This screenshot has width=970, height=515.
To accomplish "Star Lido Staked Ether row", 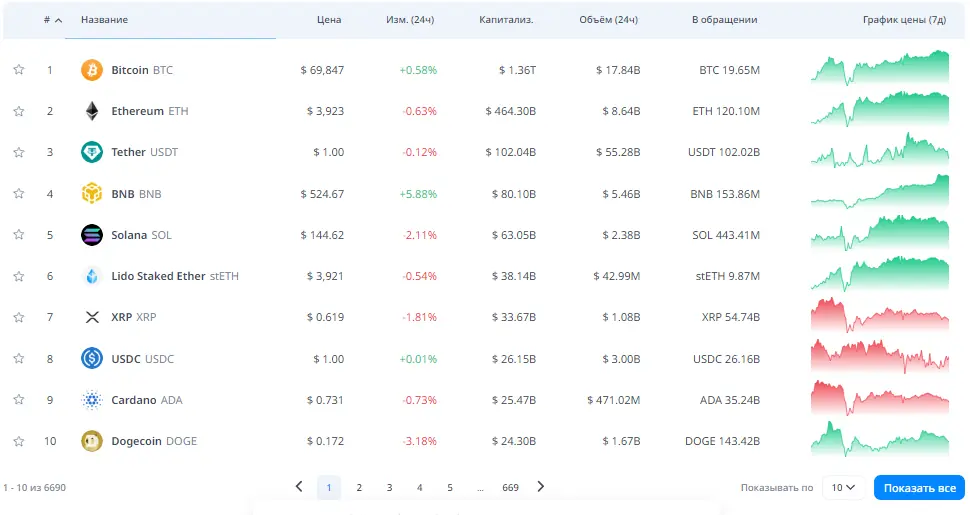I will tap(19, 275).
